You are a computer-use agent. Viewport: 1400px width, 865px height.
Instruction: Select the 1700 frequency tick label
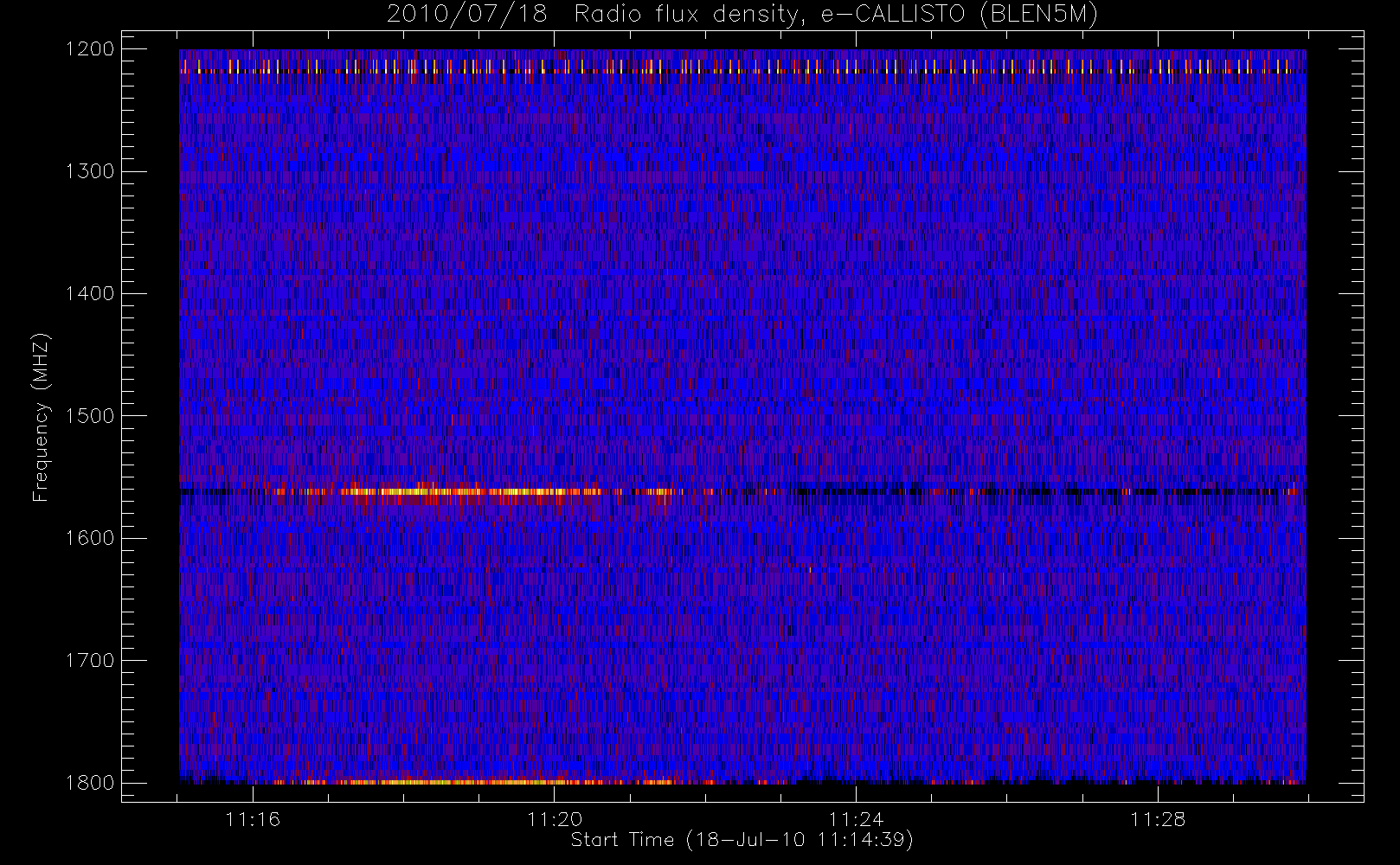point(90,660)
